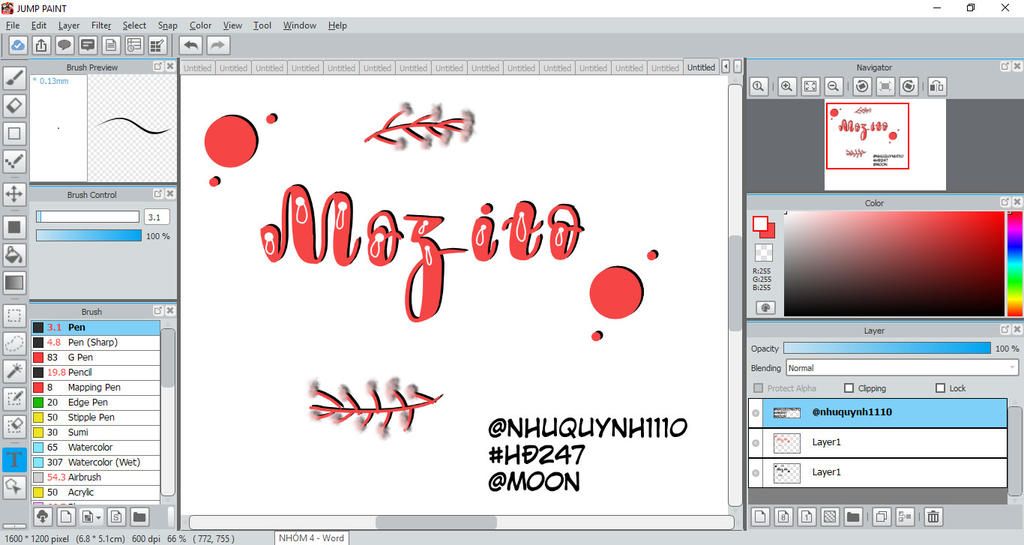The width and height of the screenshot is (1024, 545).
Task: Rotate canvas right in Navigator
Action: [x=908, y=86]
